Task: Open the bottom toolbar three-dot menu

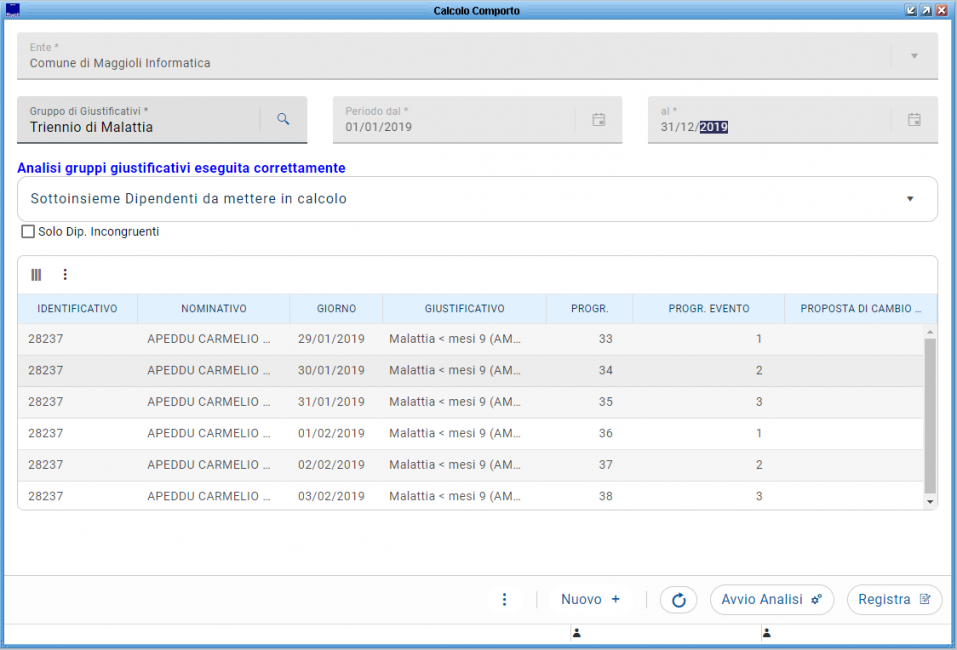Action: 504,600
